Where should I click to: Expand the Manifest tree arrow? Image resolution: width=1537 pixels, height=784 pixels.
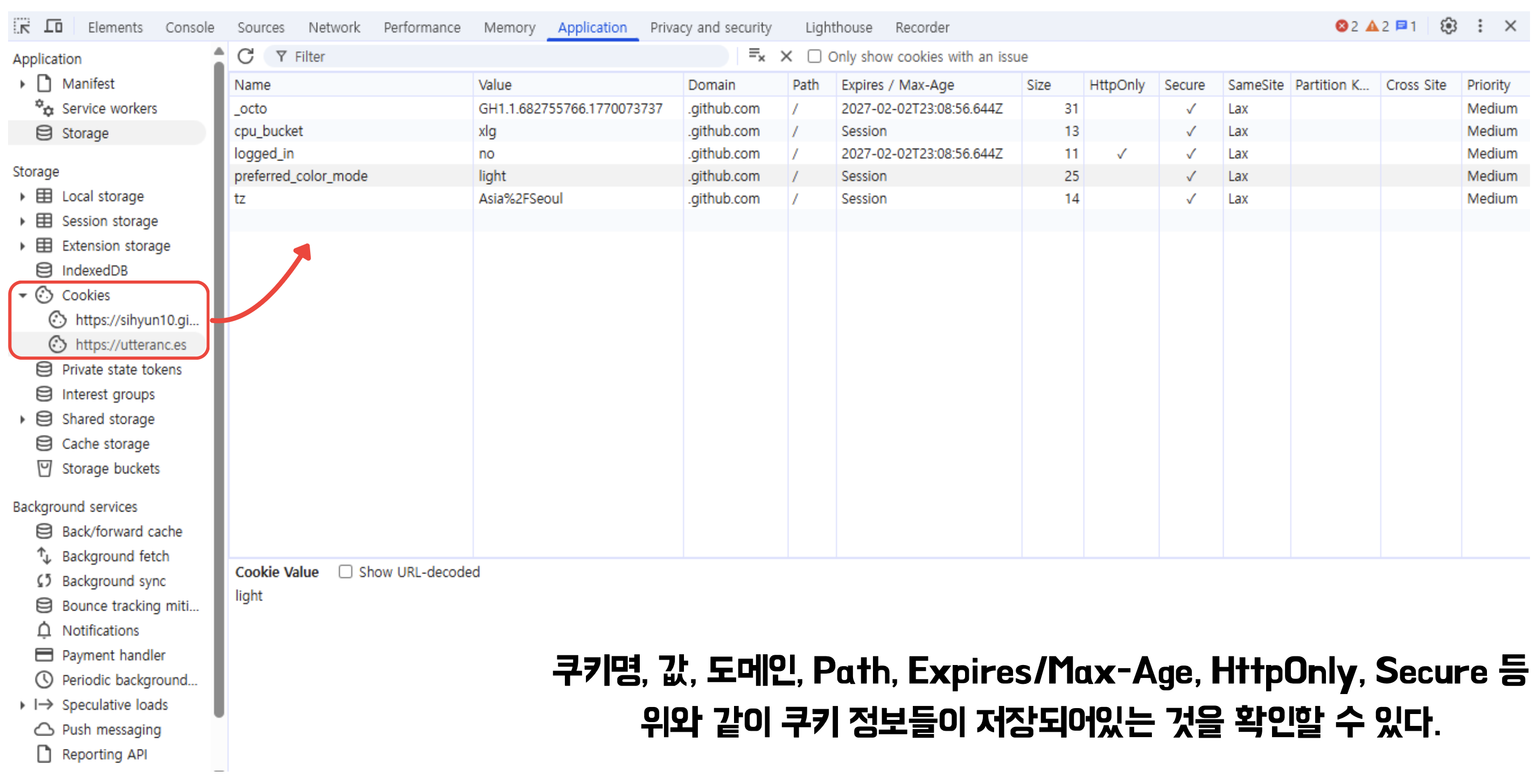23,83
